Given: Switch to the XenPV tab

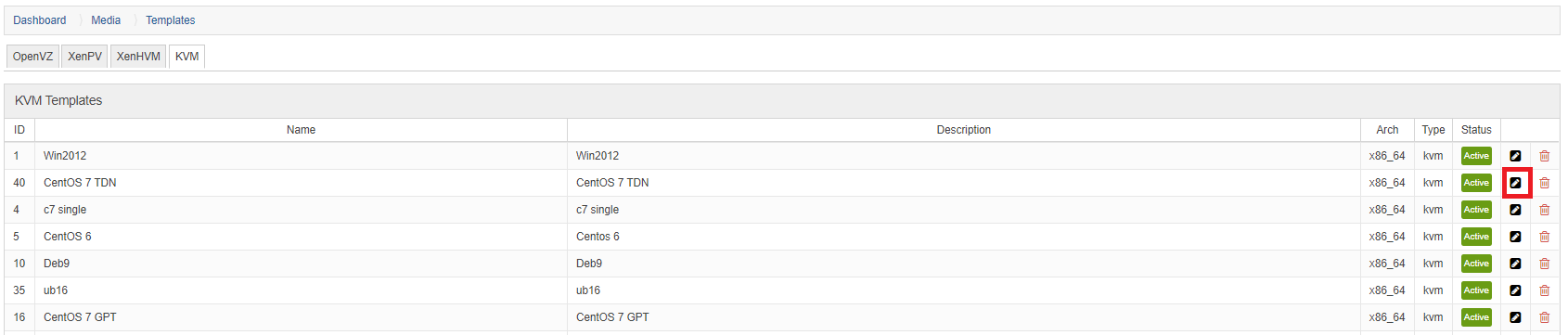Looking at the screenshot, I should [x=84, y=57].
